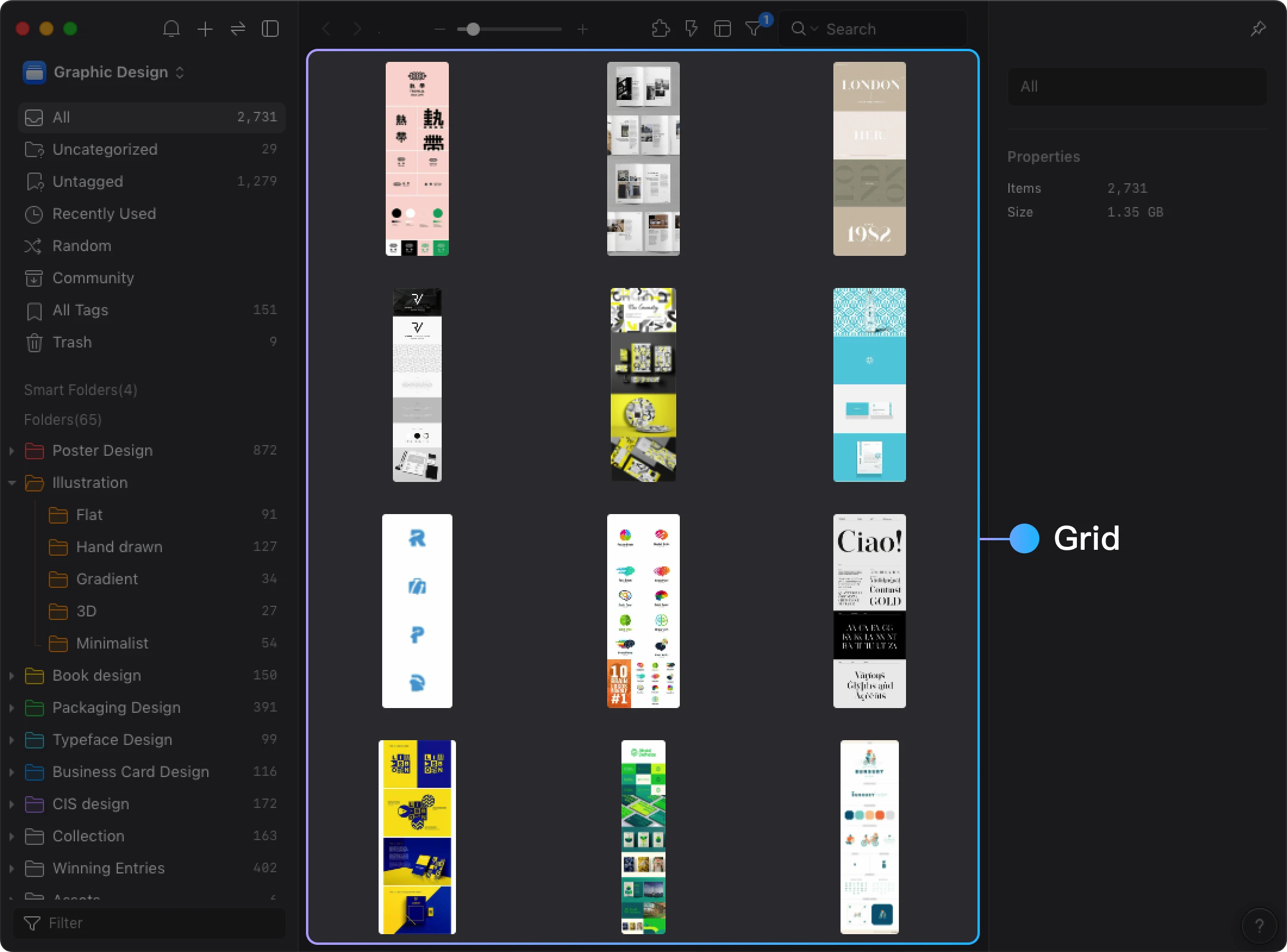Adjust the thumbnail size slider
The width and height of the screenshot is (1287, 952).
(x=509, y=29)
